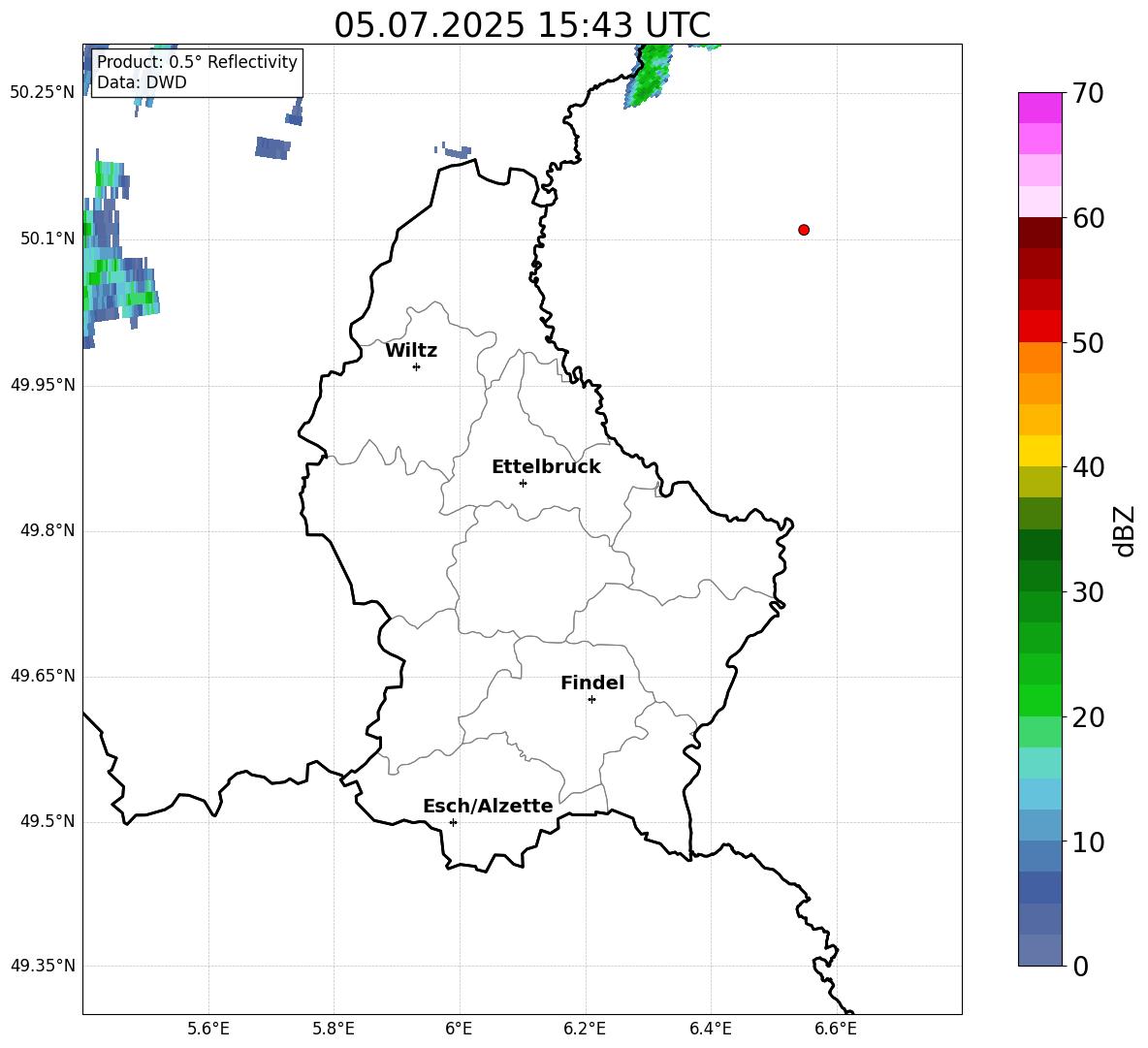Click the 'dBZ' colorbar axis label
This screenshot has width=1148, height=1048.
point(1124,530)
